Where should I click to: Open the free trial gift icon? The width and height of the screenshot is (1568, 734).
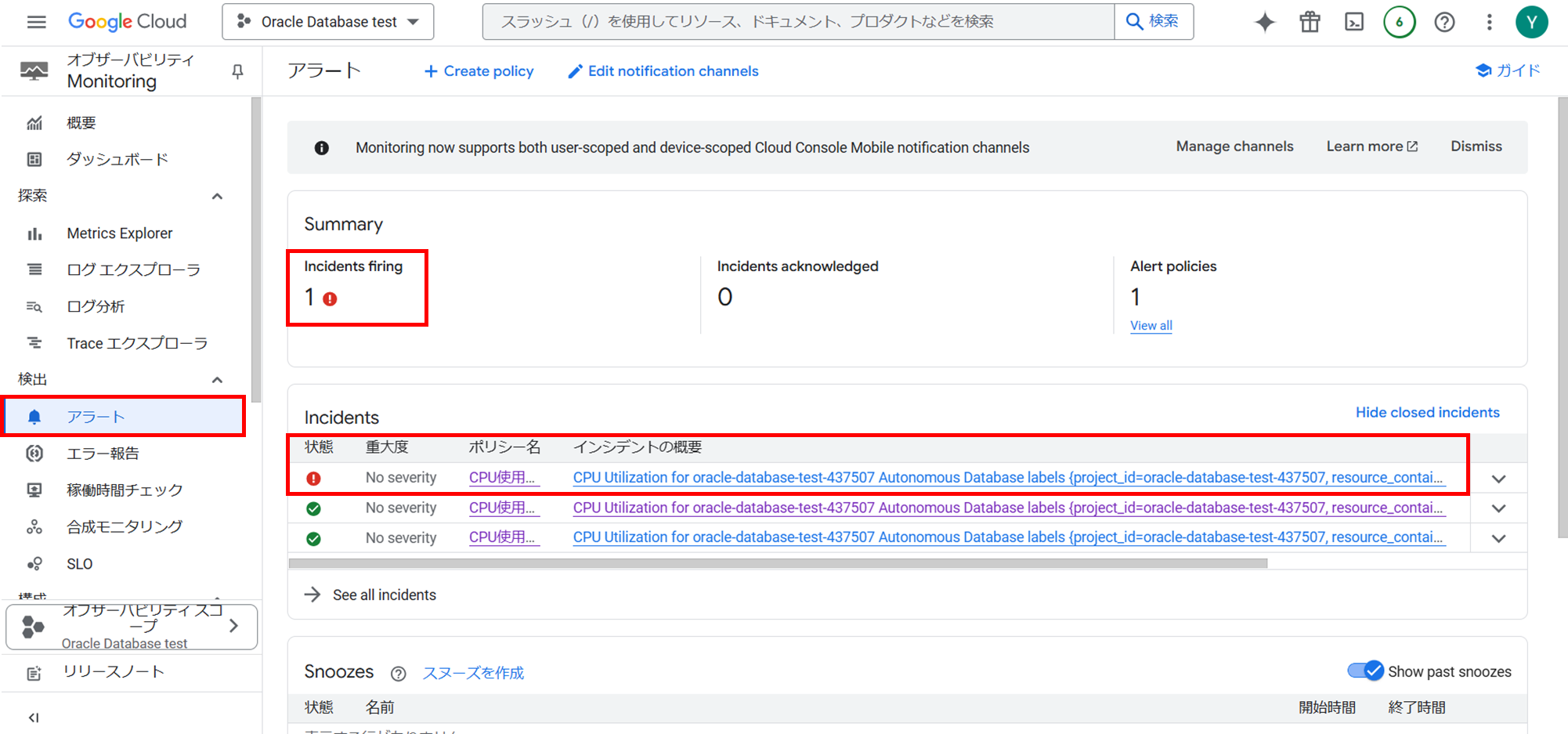(x=1310, y=22)
